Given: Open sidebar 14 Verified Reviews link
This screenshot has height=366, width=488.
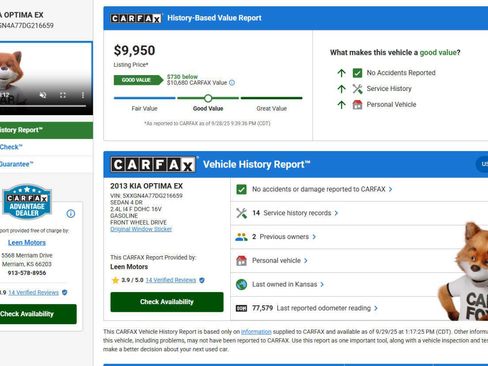Looking at the screenshot, I should point(34,293).
